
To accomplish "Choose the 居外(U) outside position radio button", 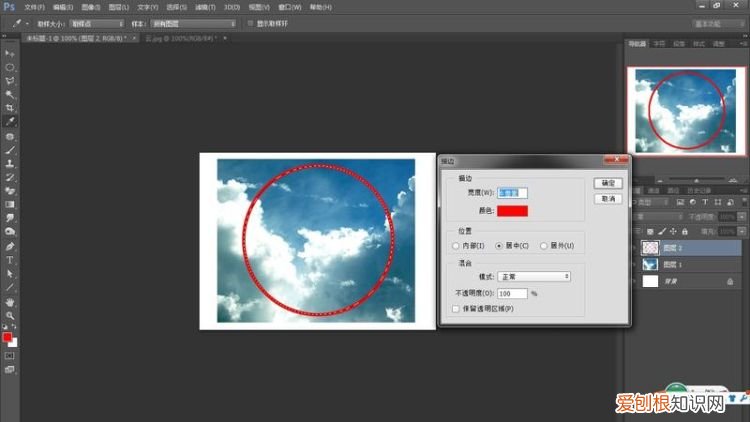I will pyautogui.click(x=543, y=245).
